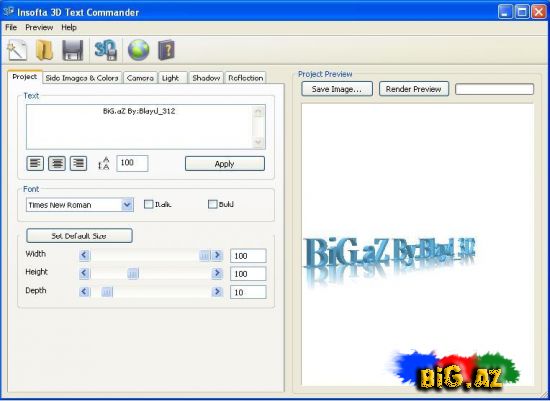Open the Preview menu
This screenshot has height=401, width=550.
39,27
